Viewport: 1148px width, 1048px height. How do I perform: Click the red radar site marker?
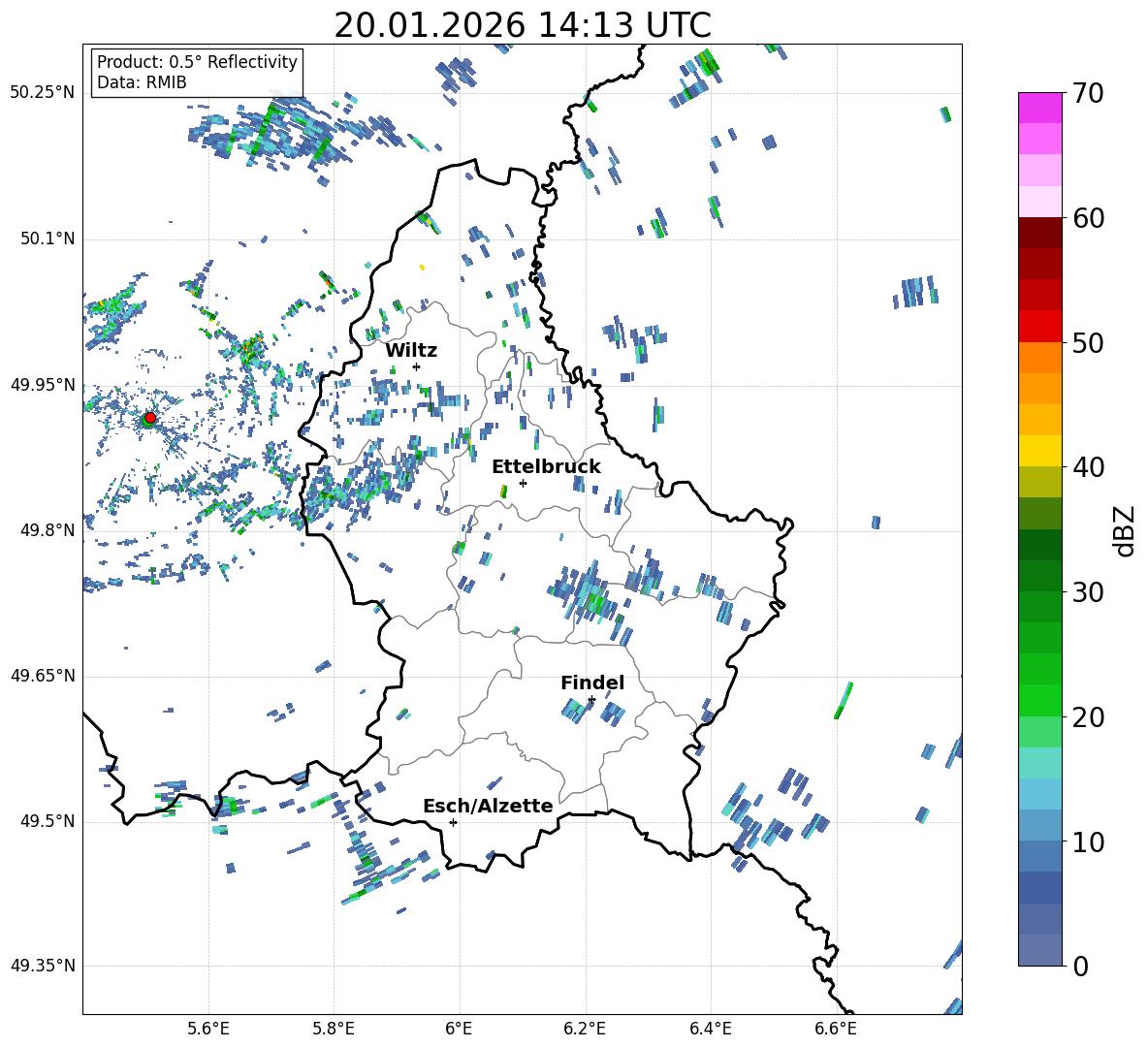click(x=150, y=417)
